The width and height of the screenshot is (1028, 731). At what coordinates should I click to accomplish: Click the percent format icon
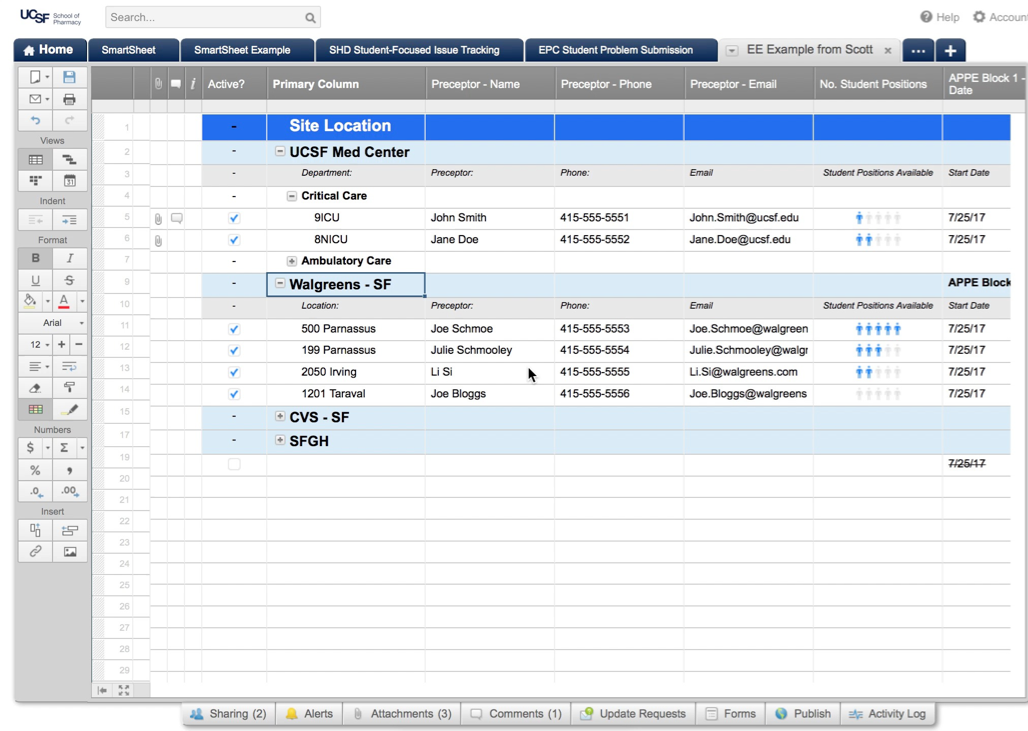(35, 470)
